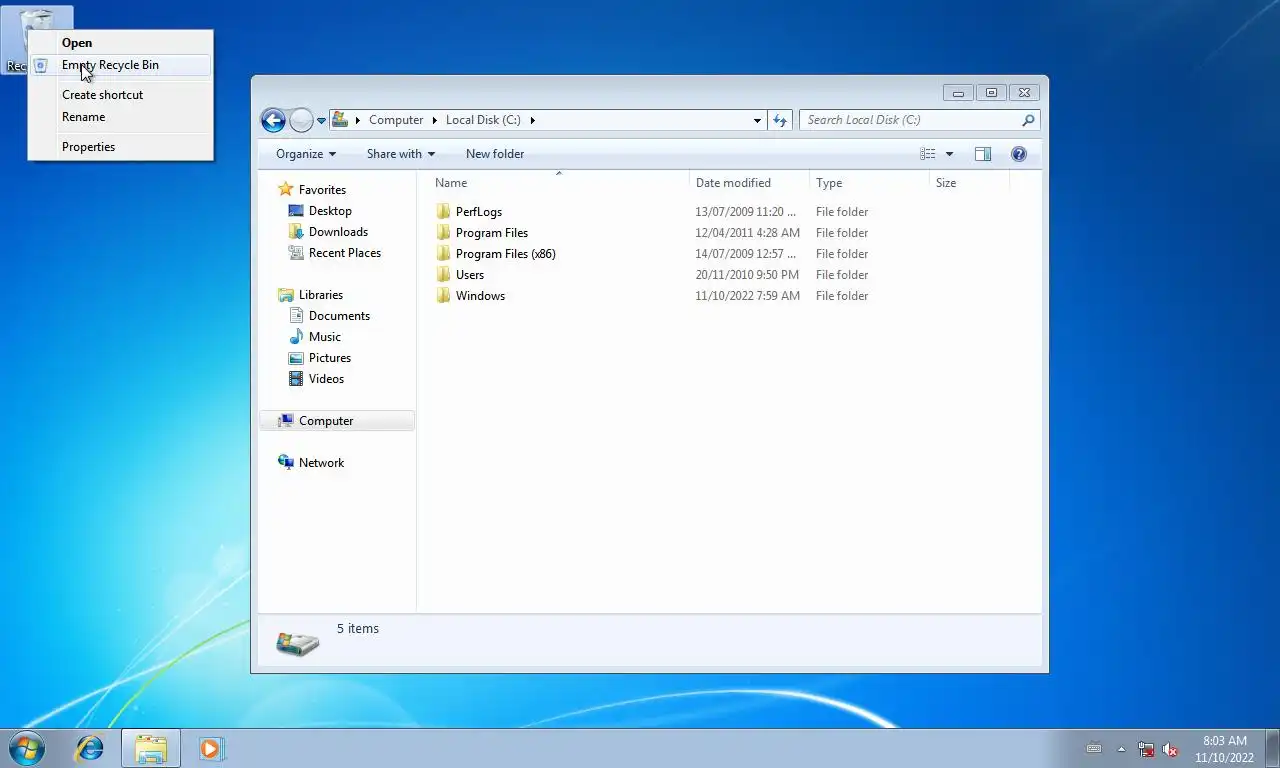The height and width of the screenshot is (768, 1280).
Task: Click the New folder button
Action: pyautogui.click(x=495, y=154)
